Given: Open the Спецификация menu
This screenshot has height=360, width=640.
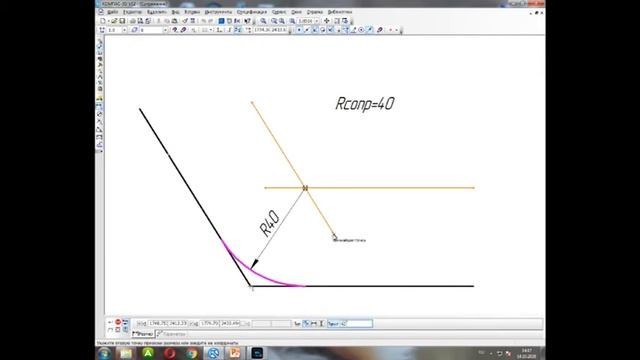Looking at the screenshot, I should tap(251, 12).
